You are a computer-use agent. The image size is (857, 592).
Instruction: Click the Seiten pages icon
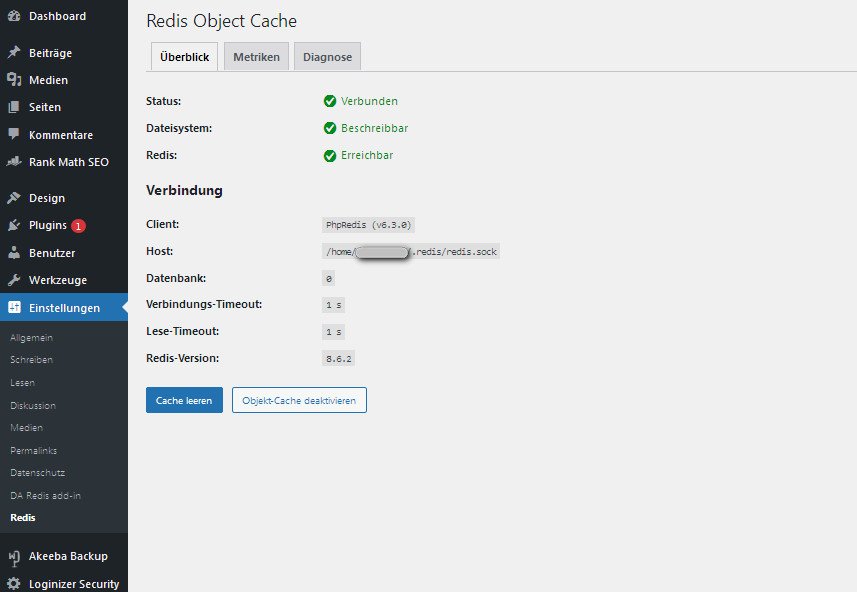point(14,107)
